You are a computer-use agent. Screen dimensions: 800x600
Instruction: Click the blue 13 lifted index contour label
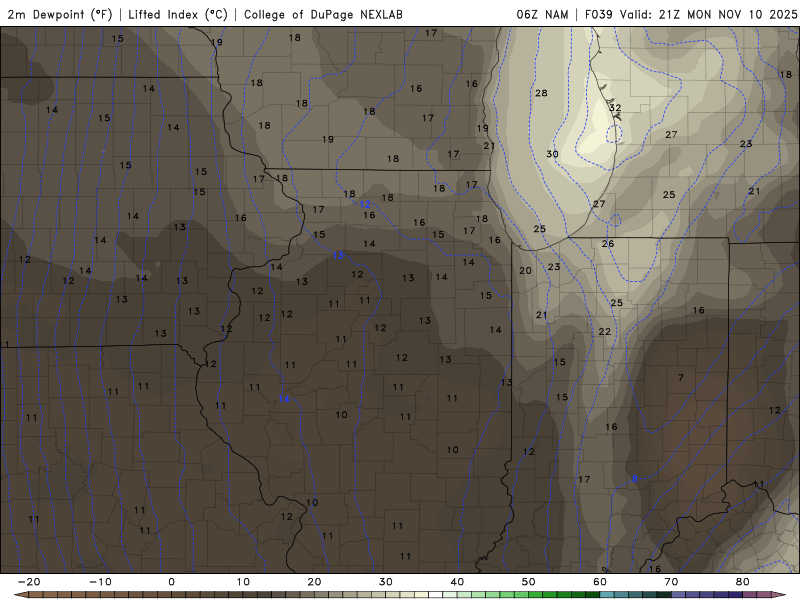(338, 255)
